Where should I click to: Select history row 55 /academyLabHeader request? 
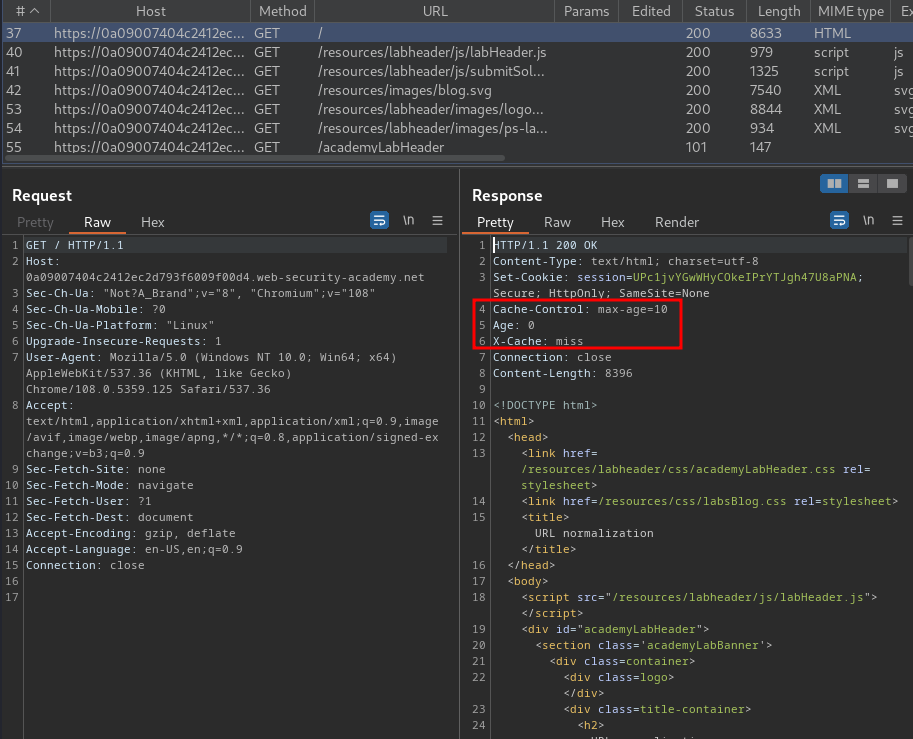tap(456, 147)
